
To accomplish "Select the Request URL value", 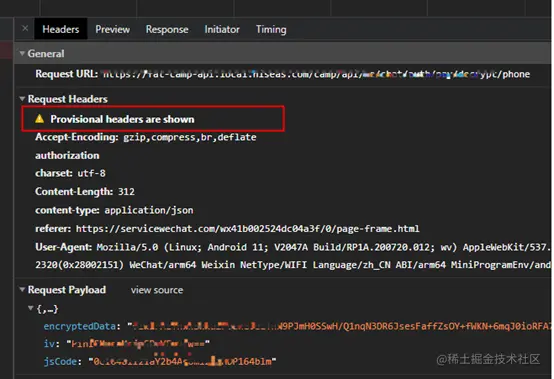I will (x=316, y=74).
